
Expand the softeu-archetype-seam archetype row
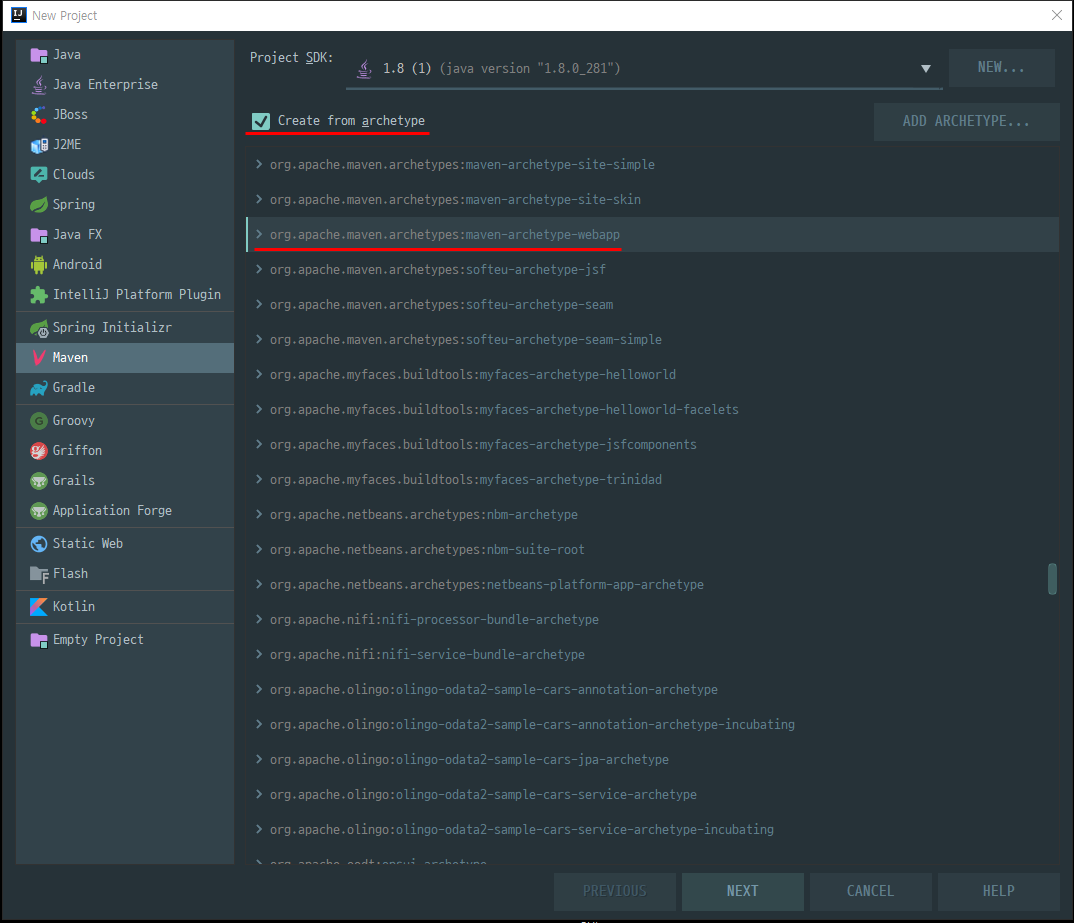pyautogui.click(x=259, y=304)
